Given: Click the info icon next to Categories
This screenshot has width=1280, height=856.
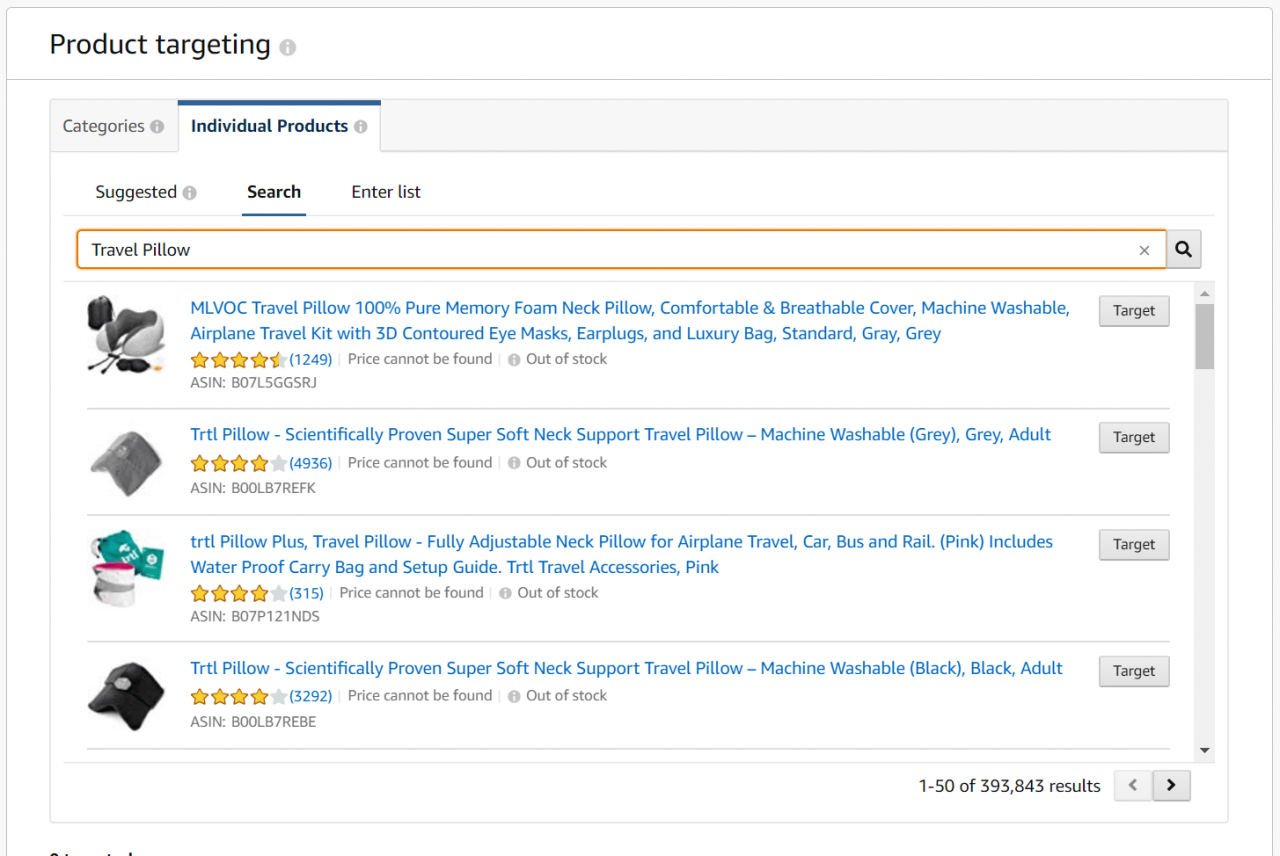Looking at the screenshot, I should tap(157, 127).
